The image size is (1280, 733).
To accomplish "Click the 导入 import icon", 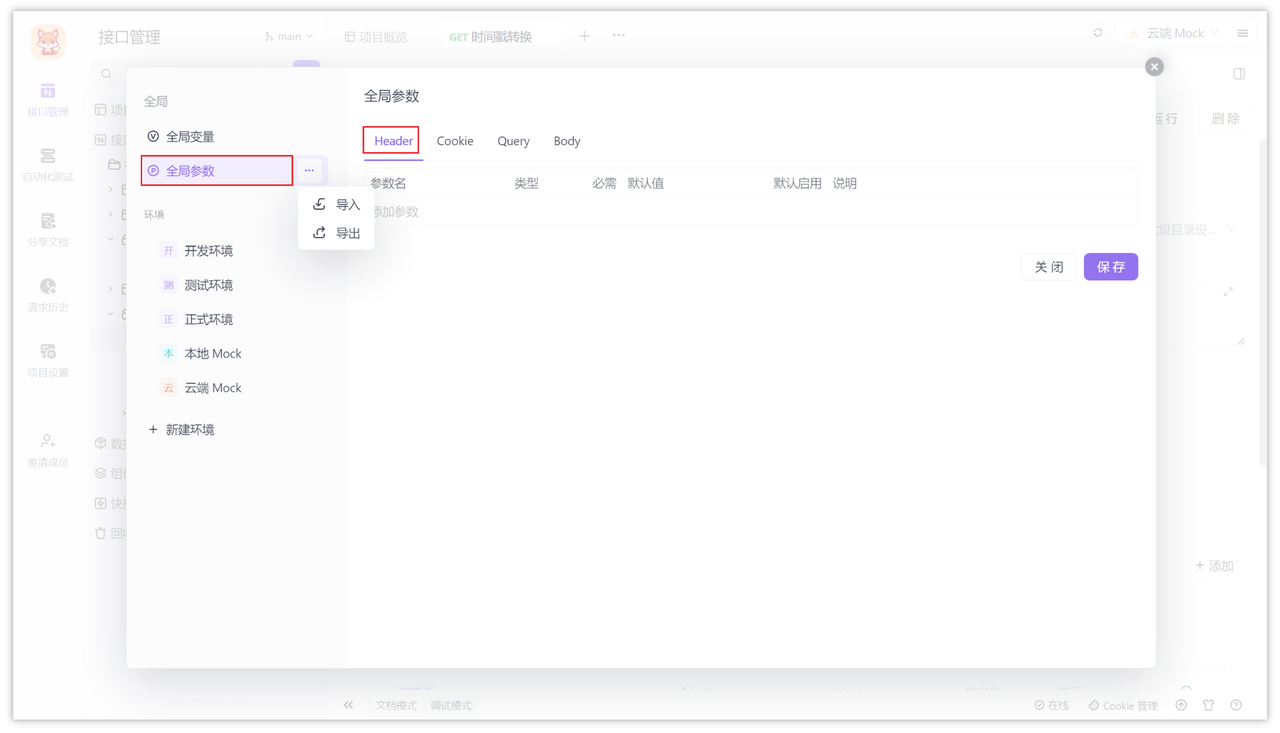I will (x=319, y=204).
